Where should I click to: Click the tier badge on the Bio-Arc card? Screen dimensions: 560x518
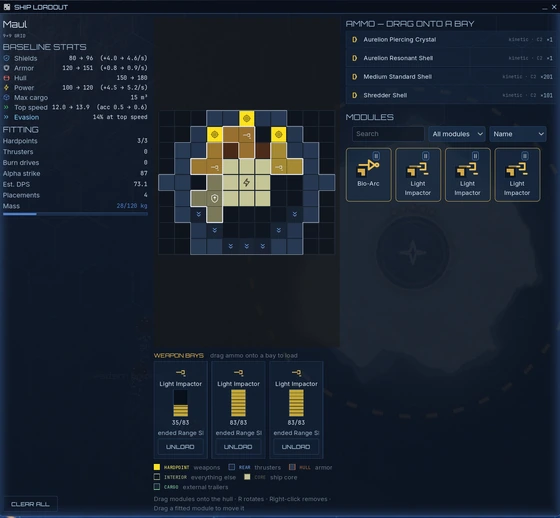coord(376,156)
